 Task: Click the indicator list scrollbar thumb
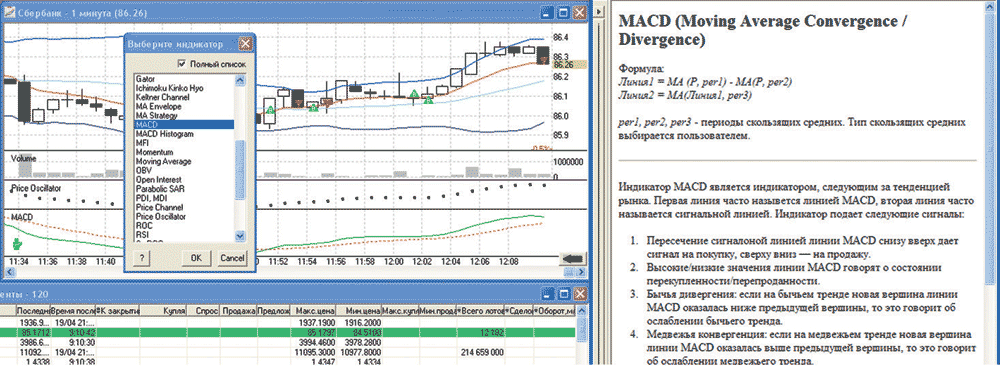pos(240,170)
